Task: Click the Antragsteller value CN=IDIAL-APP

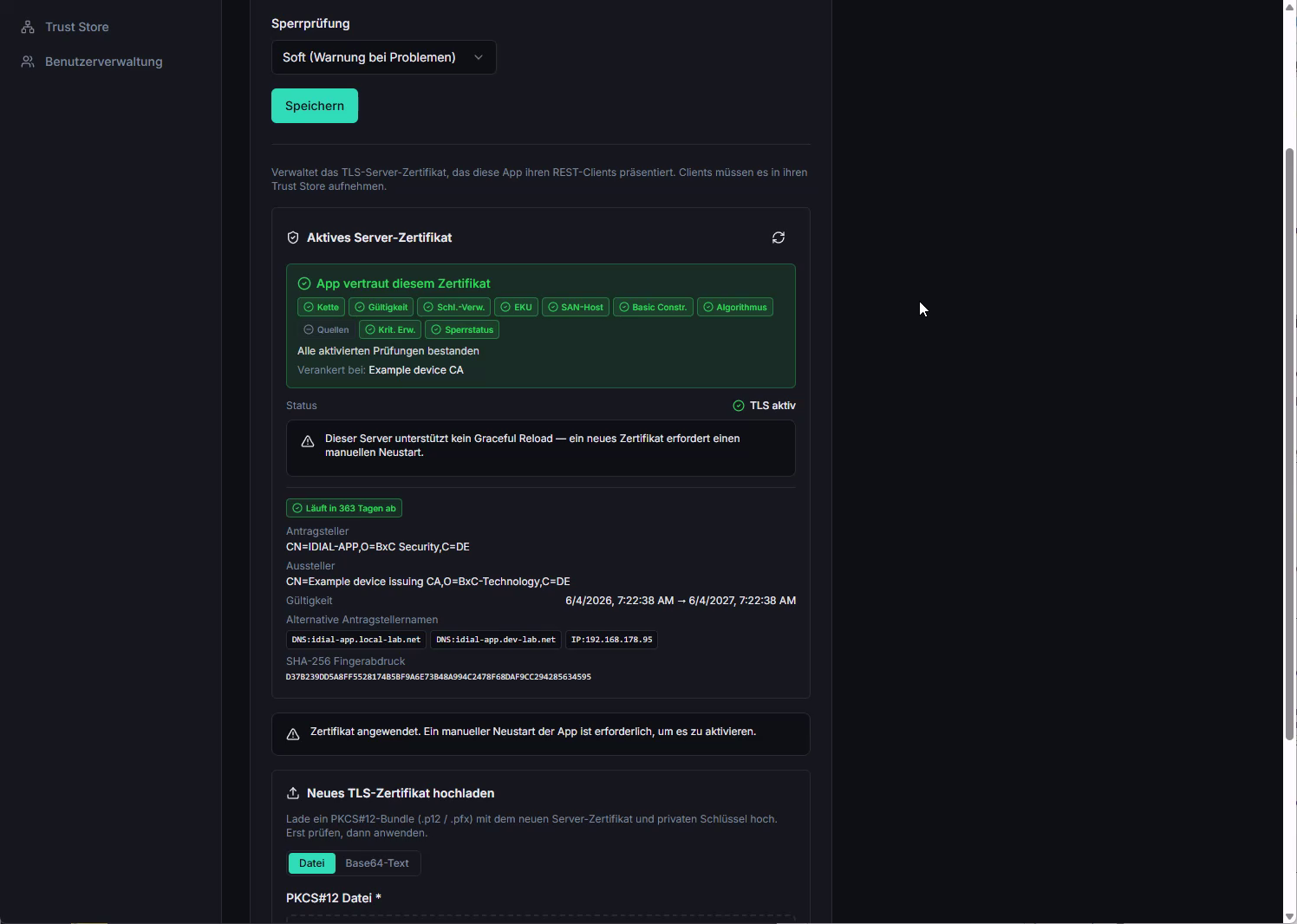Action: click(378, 547)
